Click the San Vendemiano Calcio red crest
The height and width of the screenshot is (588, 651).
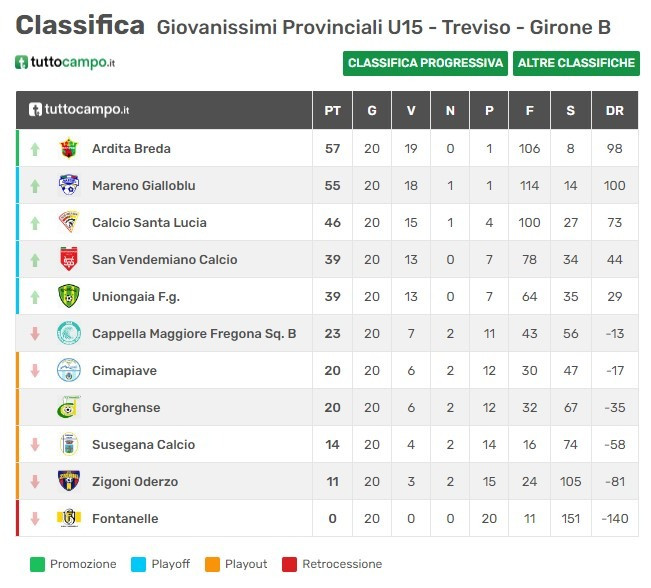click(x=68, y=260)
